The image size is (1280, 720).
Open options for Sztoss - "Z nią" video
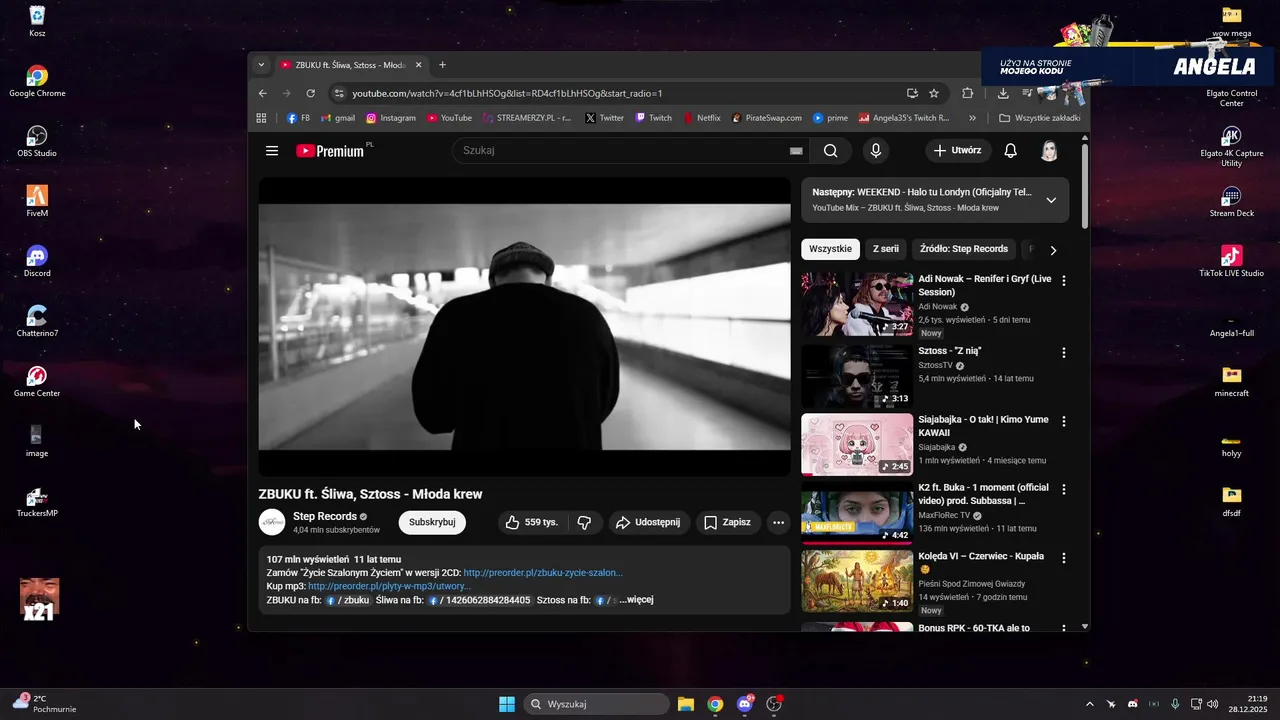[1064, 353]
